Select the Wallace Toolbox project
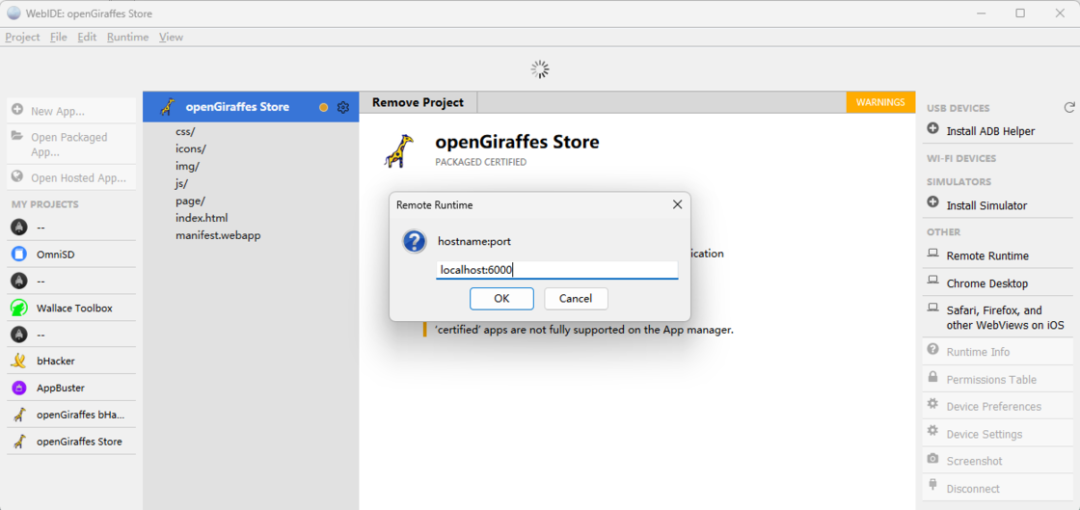Image resolution: width=1080 pixels, height=510 pixels. point(72,308)
